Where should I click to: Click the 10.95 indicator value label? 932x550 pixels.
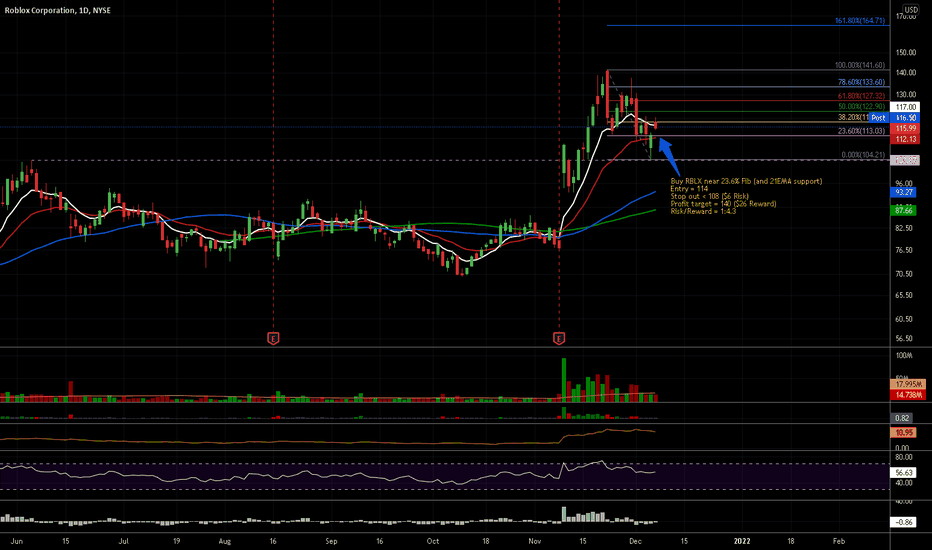coord(903,433)
